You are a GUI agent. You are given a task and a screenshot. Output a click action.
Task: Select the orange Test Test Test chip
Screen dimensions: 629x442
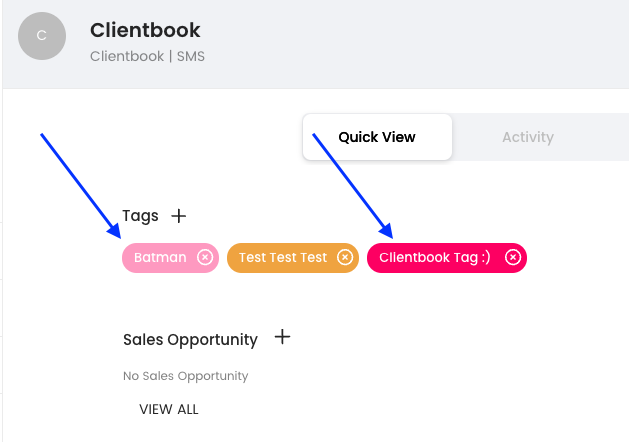[283, 258]
